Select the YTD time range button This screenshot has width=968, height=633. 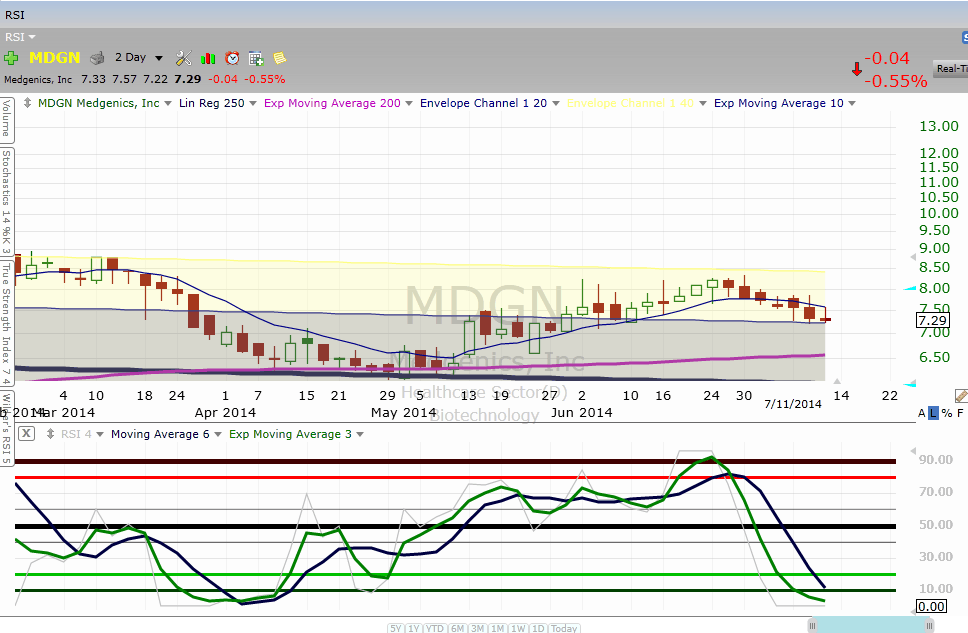pyautogui.click(x=434, y=628)
